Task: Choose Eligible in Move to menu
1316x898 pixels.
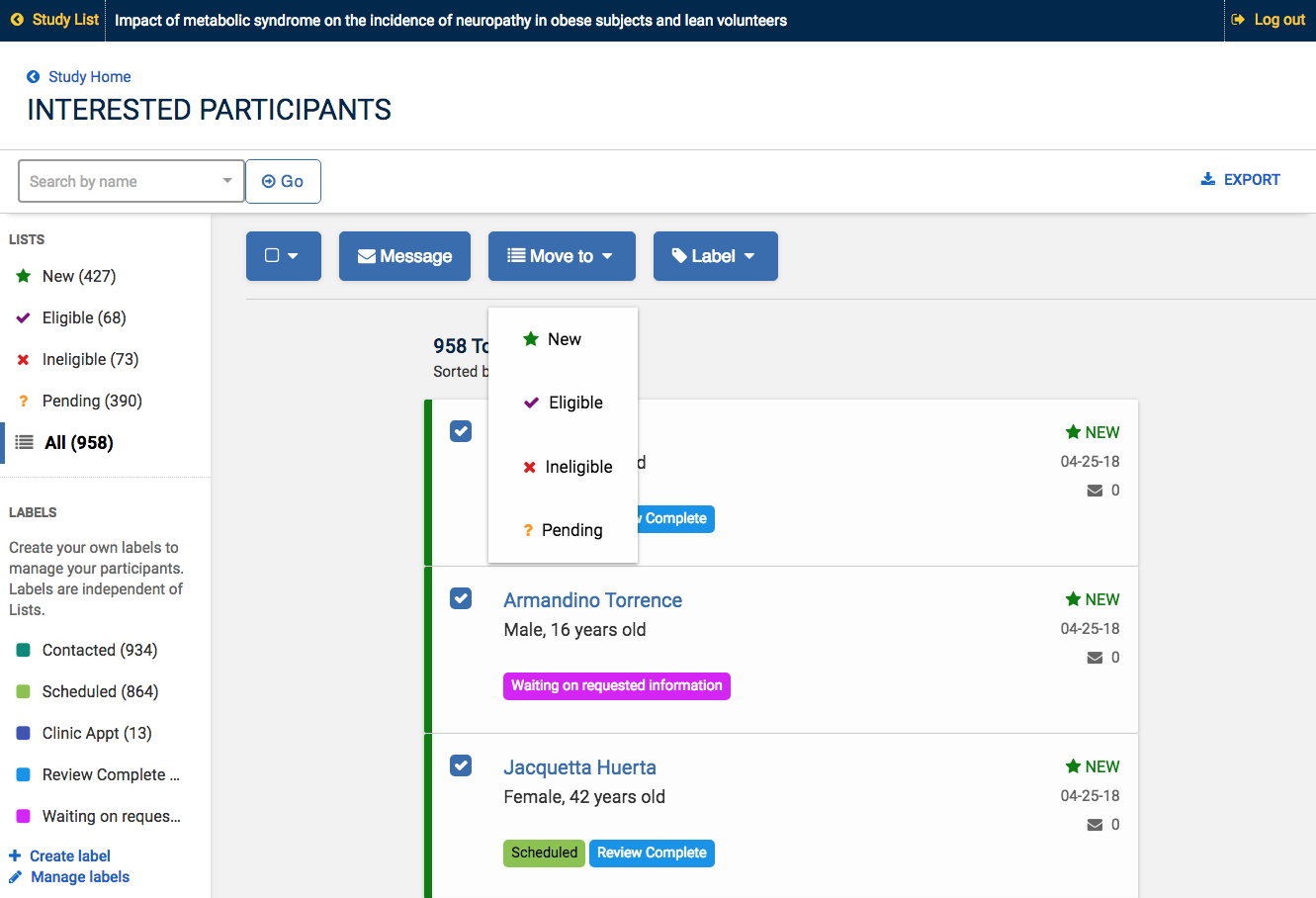Action: (x=563, y=403)
